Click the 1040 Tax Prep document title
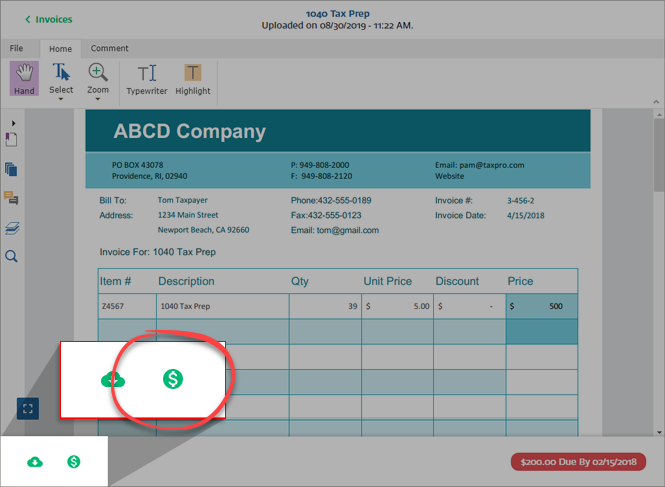Viewport: 665px width, 487px height. [338, 14]
